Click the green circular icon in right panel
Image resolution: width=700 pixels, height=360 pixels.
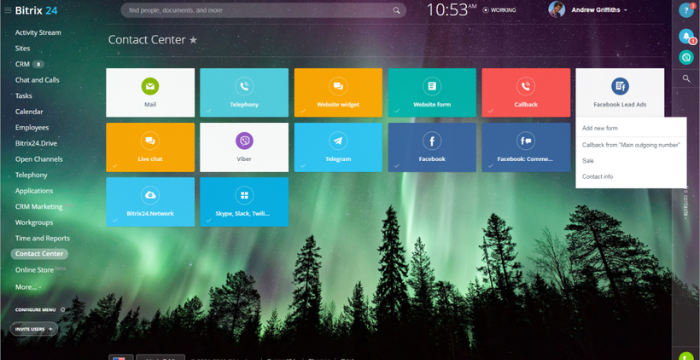coord(686,57)
